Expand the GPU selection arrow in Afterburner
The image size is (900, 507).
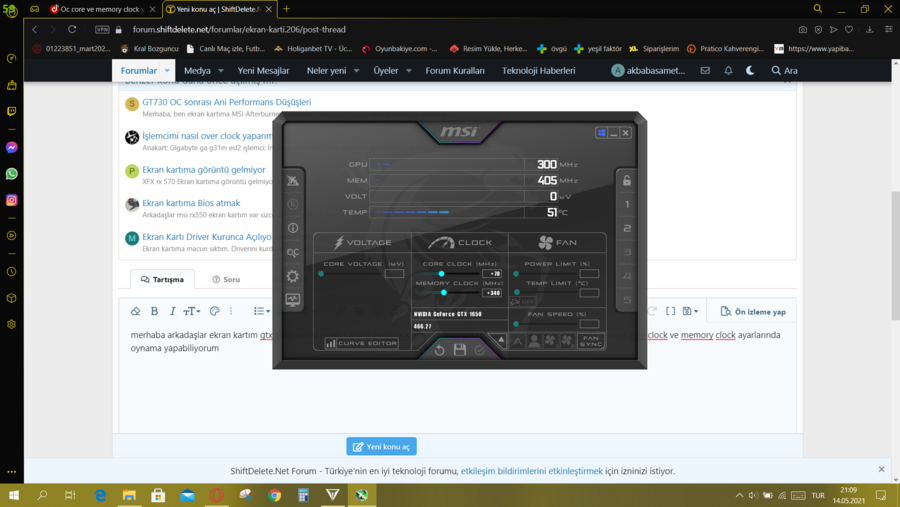tap(501, 340)
